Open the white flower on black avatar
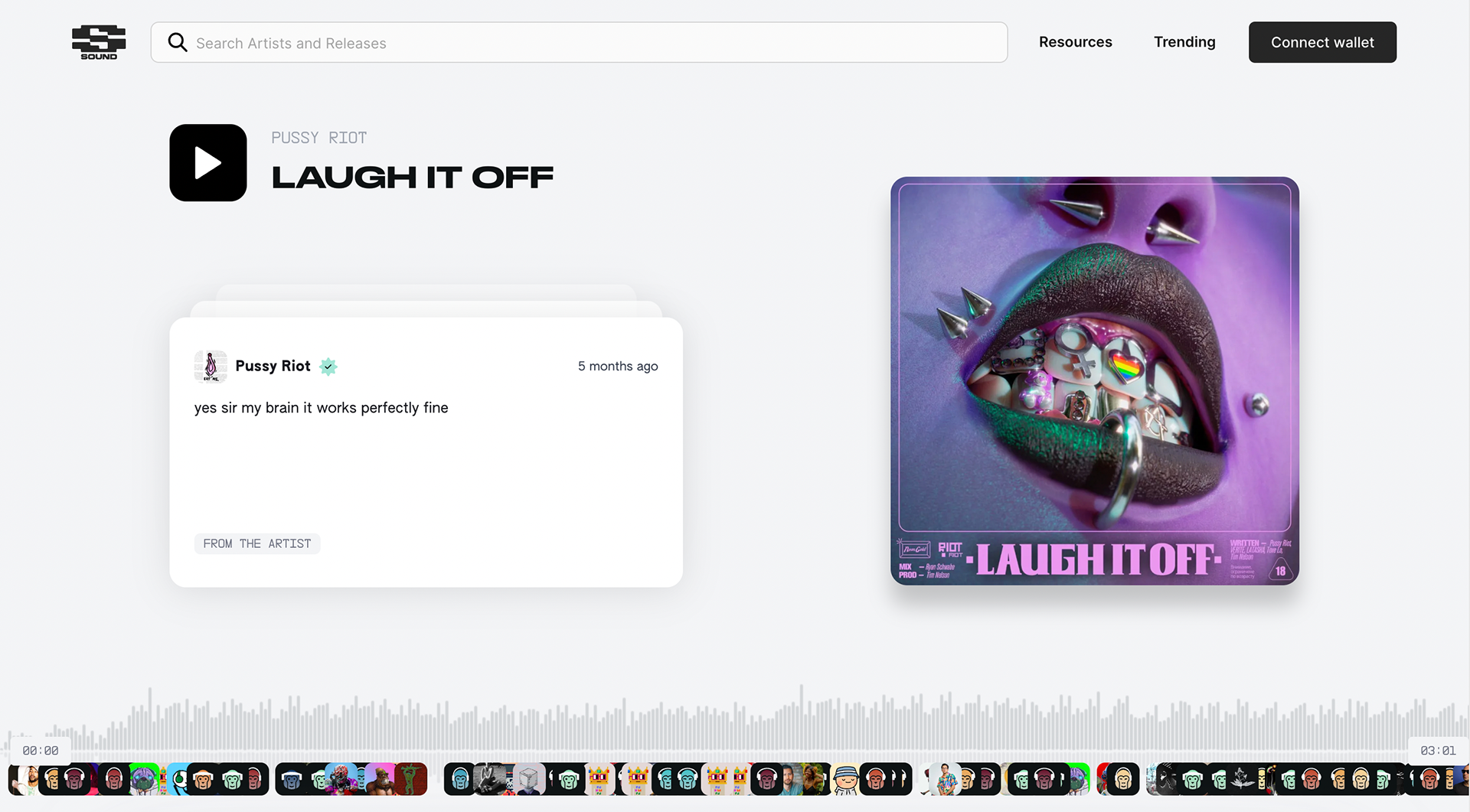1470x812 pixels. click(1243, 779)
